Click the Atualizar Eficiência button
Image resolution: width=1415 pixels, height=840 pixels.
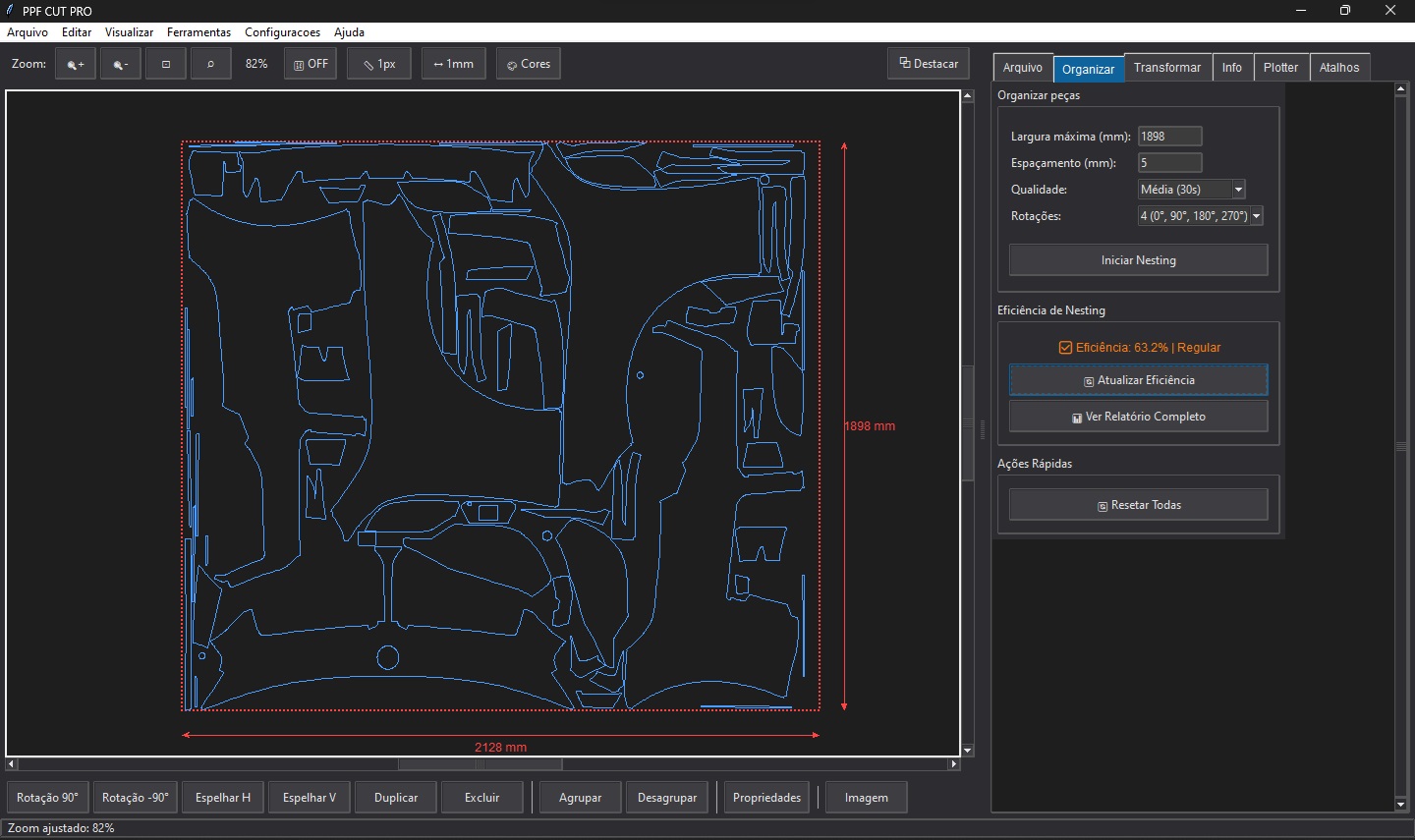[x=1139, y=380]
